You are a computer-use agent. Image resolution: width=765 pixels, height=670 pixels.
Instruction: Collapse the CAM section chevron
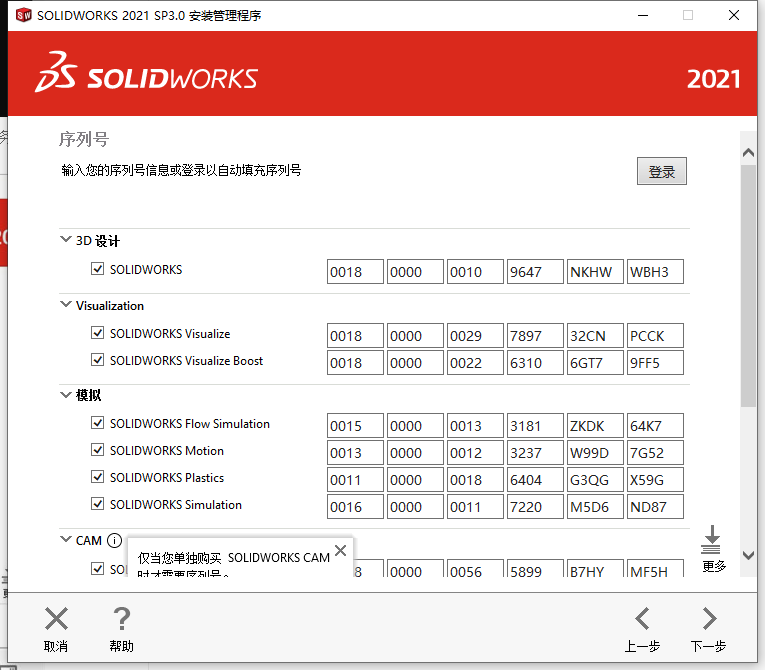click(66, 540)
